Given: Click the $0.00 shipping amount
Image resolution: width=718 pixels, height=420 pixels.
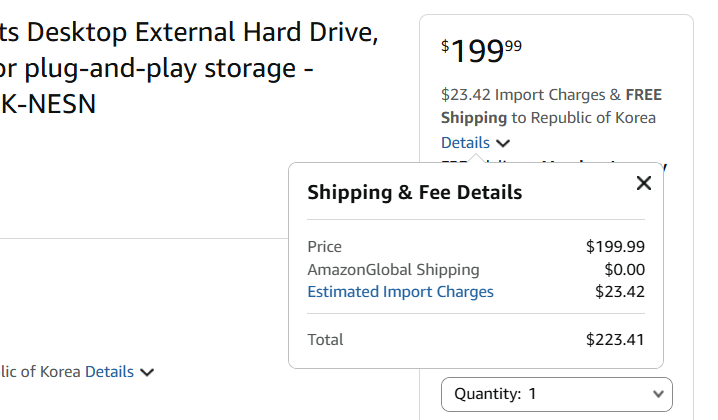Looking at the screenshot, I should pyautogui.click(x=625, y=269).
